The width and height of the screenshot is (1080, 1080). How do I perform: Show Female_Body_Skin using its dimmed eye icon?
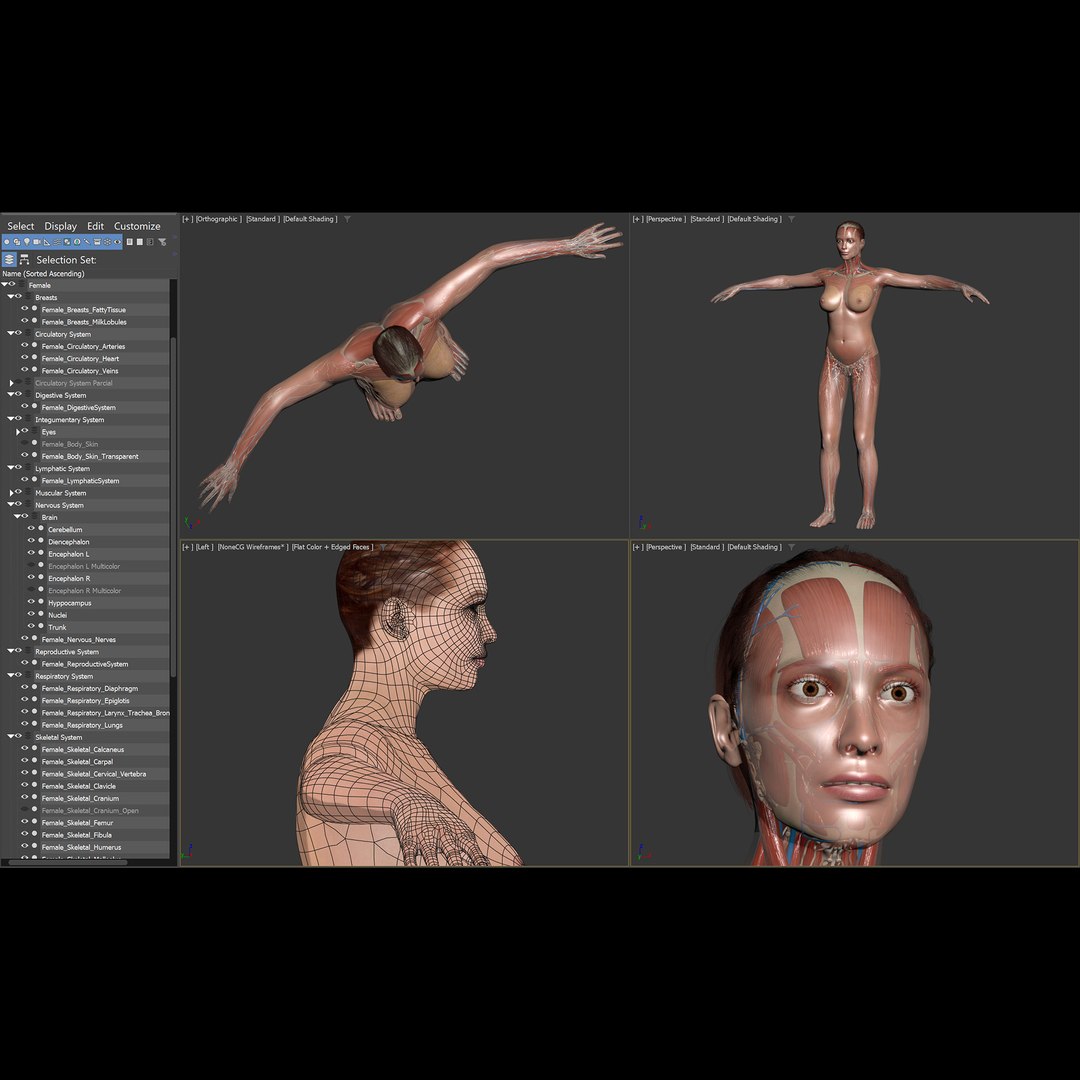24,444
